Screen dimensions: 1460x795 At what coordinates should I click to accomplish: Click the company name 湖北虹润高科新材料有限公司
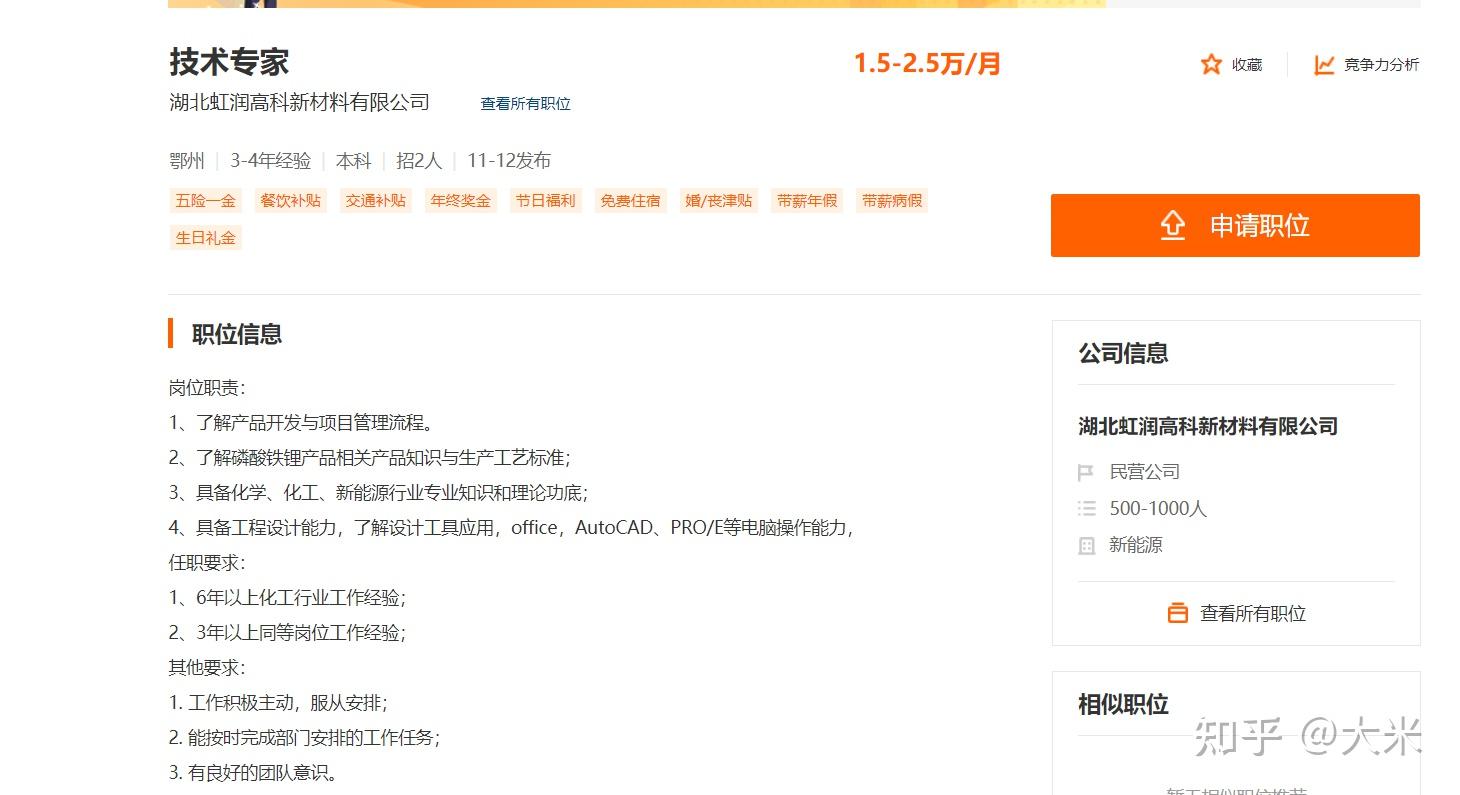pos(299,101)
